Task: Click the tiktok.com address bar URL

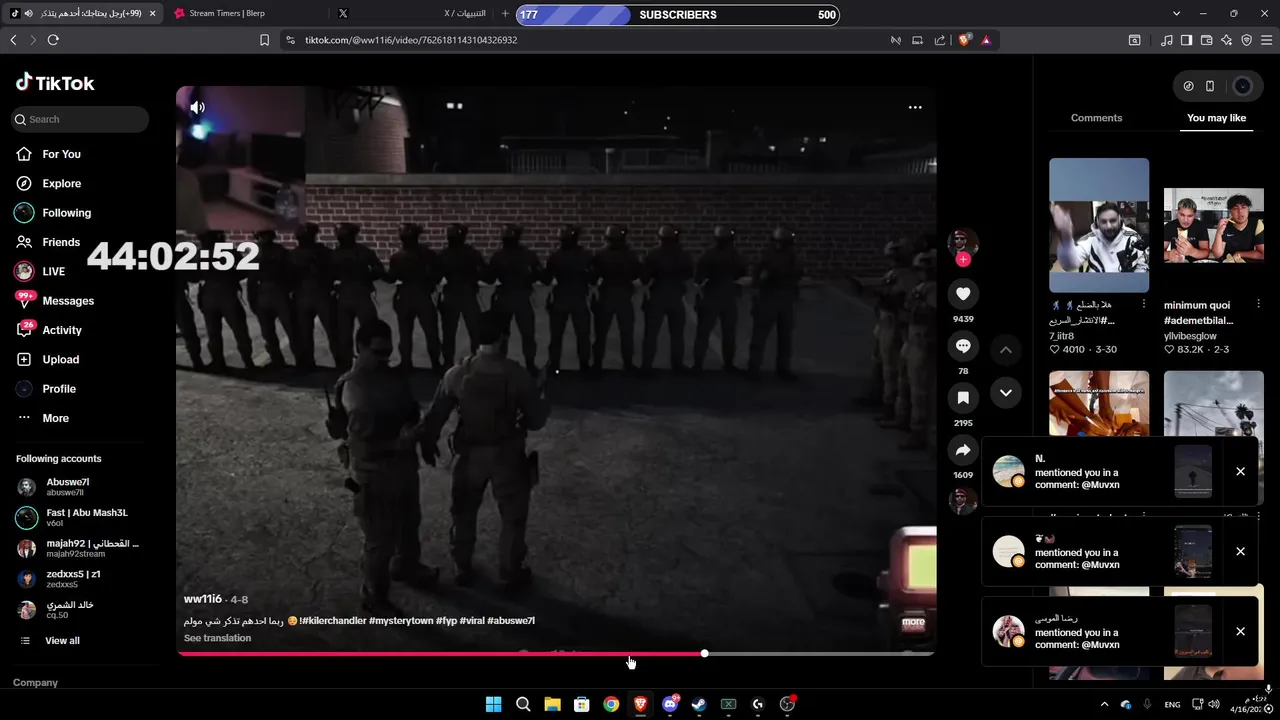Action: point(411,40)
